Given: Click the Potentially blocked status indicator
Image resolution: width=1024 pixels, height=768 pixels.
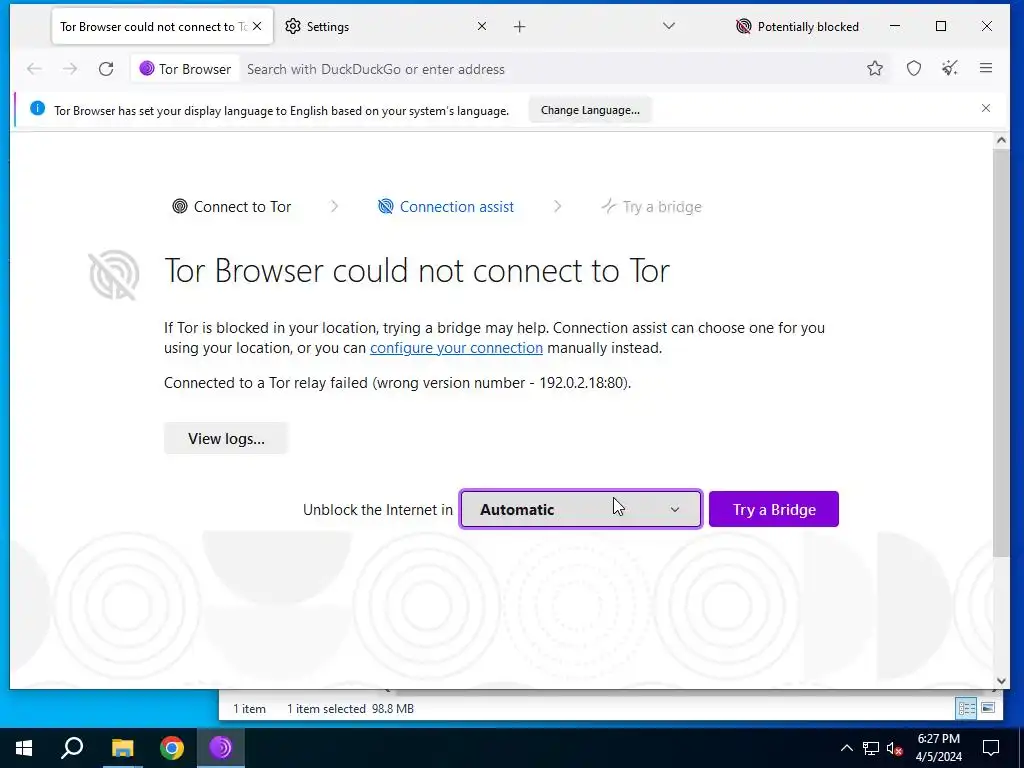Looking at the screenshot, I should tap(797, 27).
